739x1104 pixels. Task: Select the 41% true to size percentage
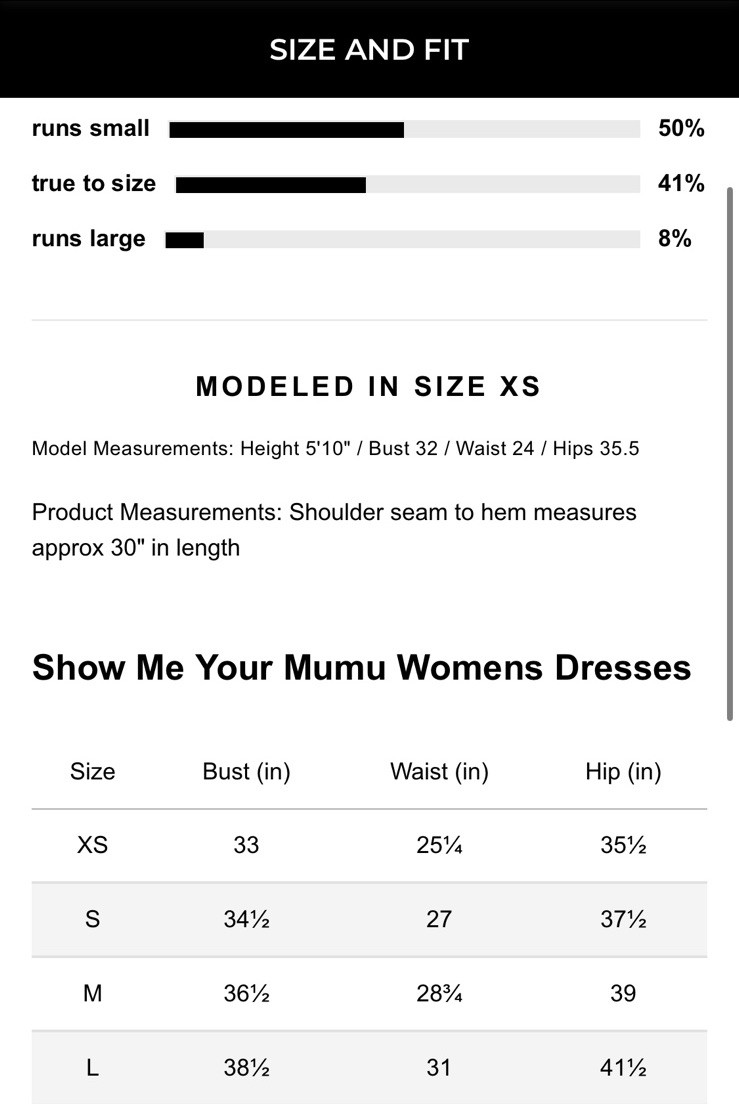tap(681, 184)
